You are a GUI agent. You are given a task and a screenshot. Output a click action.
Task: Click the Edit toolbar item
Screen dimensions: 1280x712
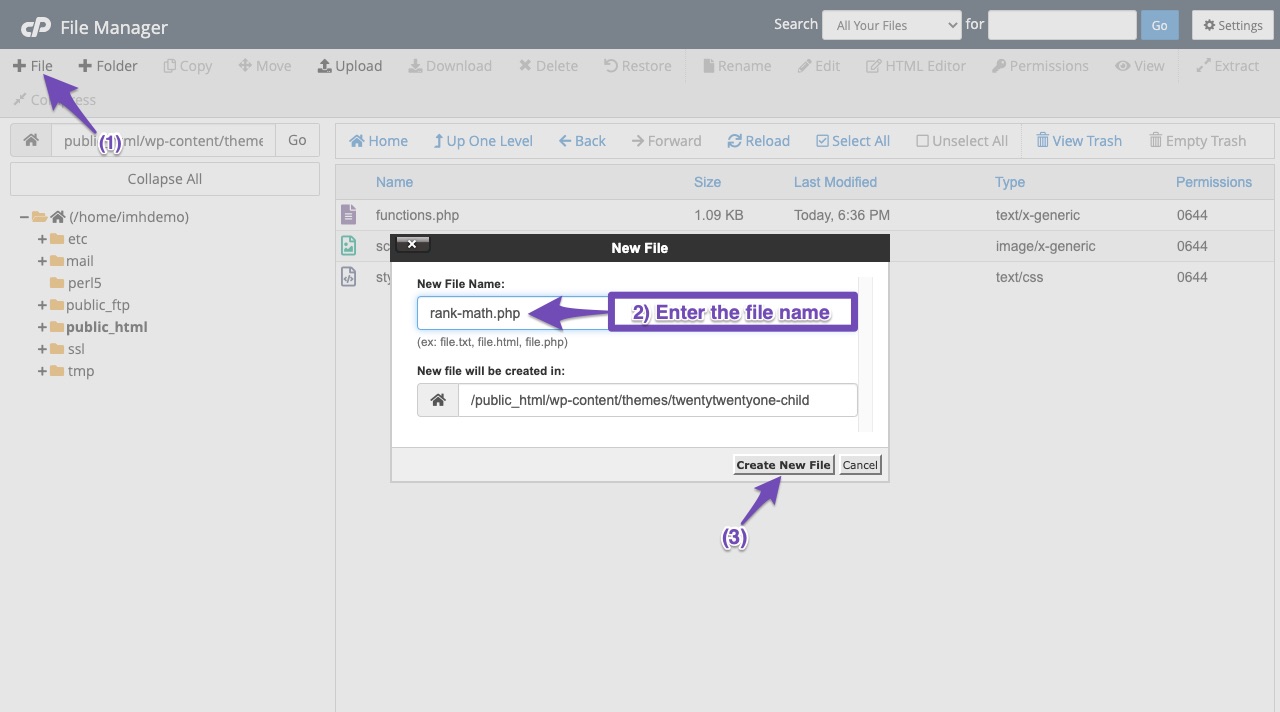(819, 66)
